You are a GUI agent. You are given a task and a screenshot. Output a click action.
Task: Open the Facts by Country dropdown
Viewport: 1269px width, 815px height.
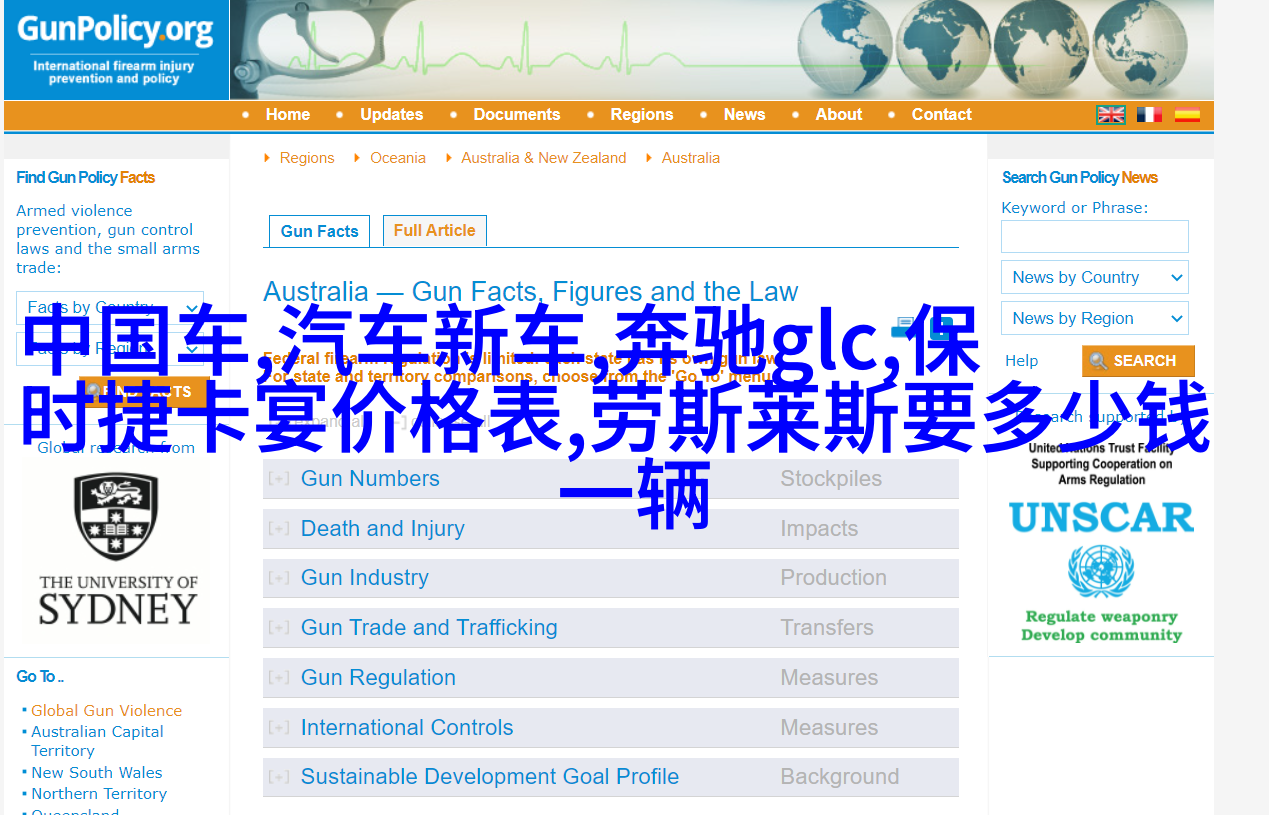pyautogui.click(x=110, y=308)
